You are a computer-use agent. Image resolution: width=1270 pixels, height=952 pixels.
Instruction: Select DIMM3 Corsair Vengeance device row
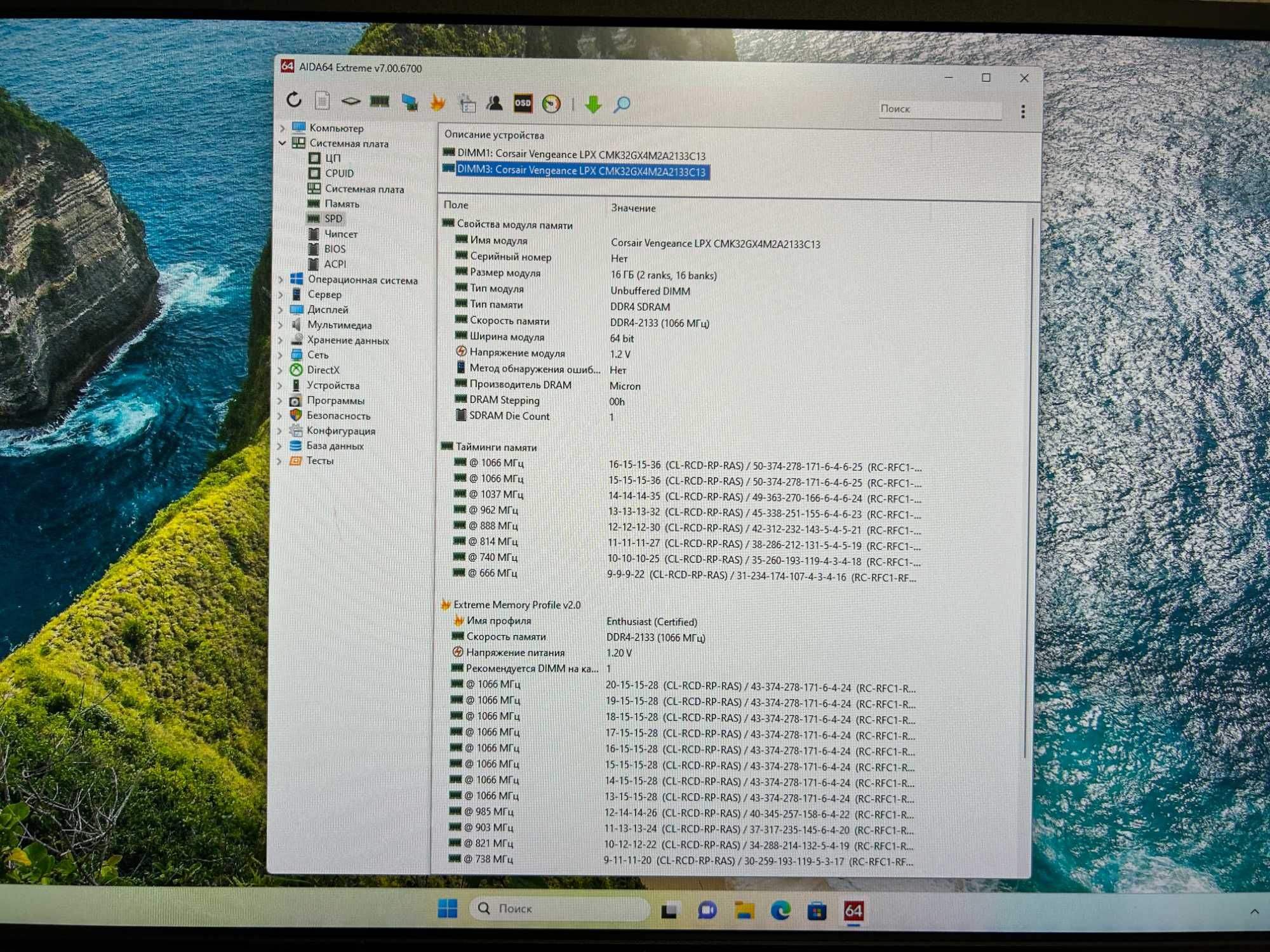(x=575, y=171)
